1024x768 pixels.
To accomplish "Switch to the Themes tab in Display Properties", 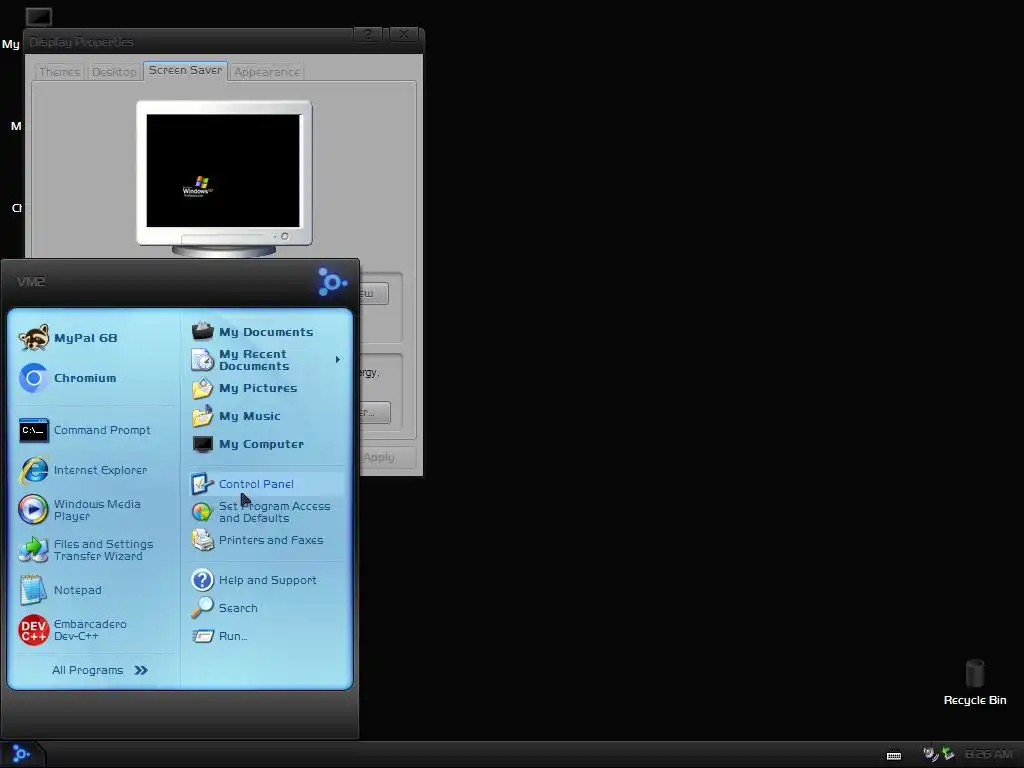I will (59, 72).
